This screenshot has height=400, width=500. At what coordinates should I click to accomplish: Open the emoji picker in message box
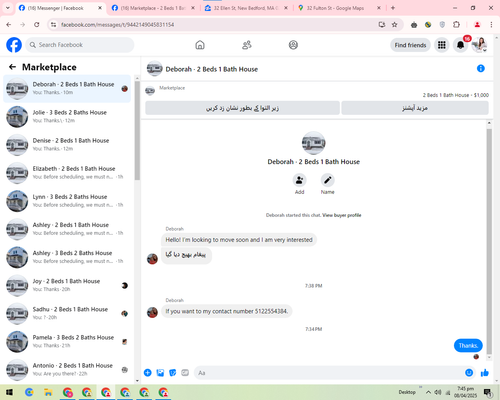[469, 373]
